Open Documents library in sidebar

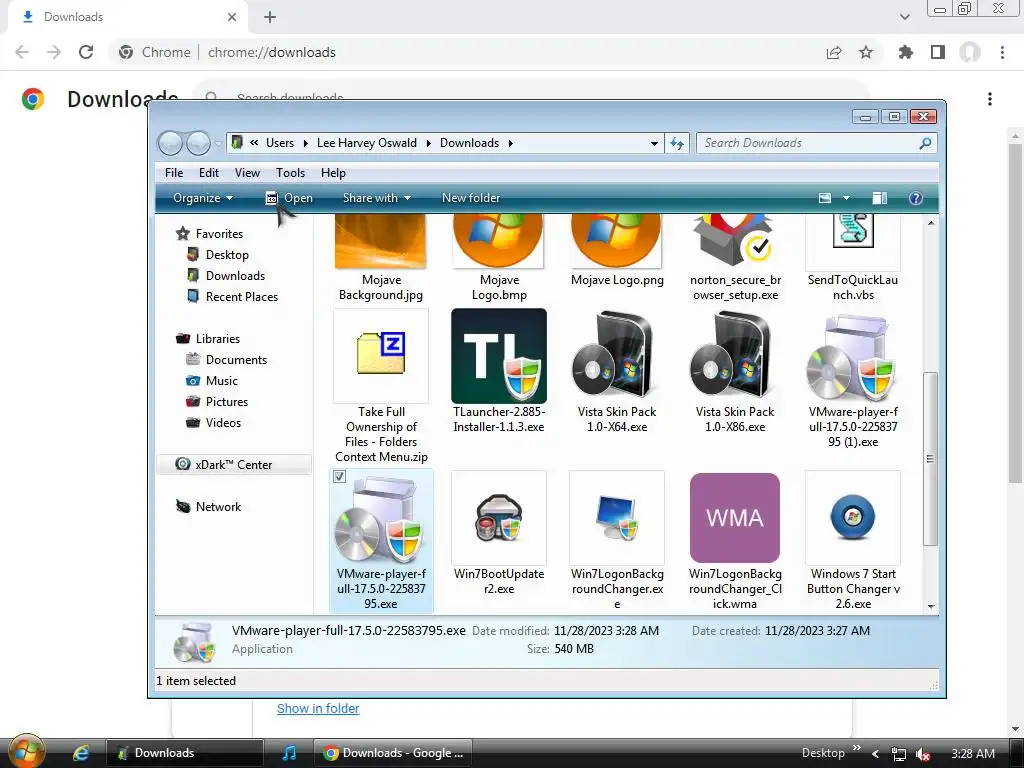click(x=236, y=359)
